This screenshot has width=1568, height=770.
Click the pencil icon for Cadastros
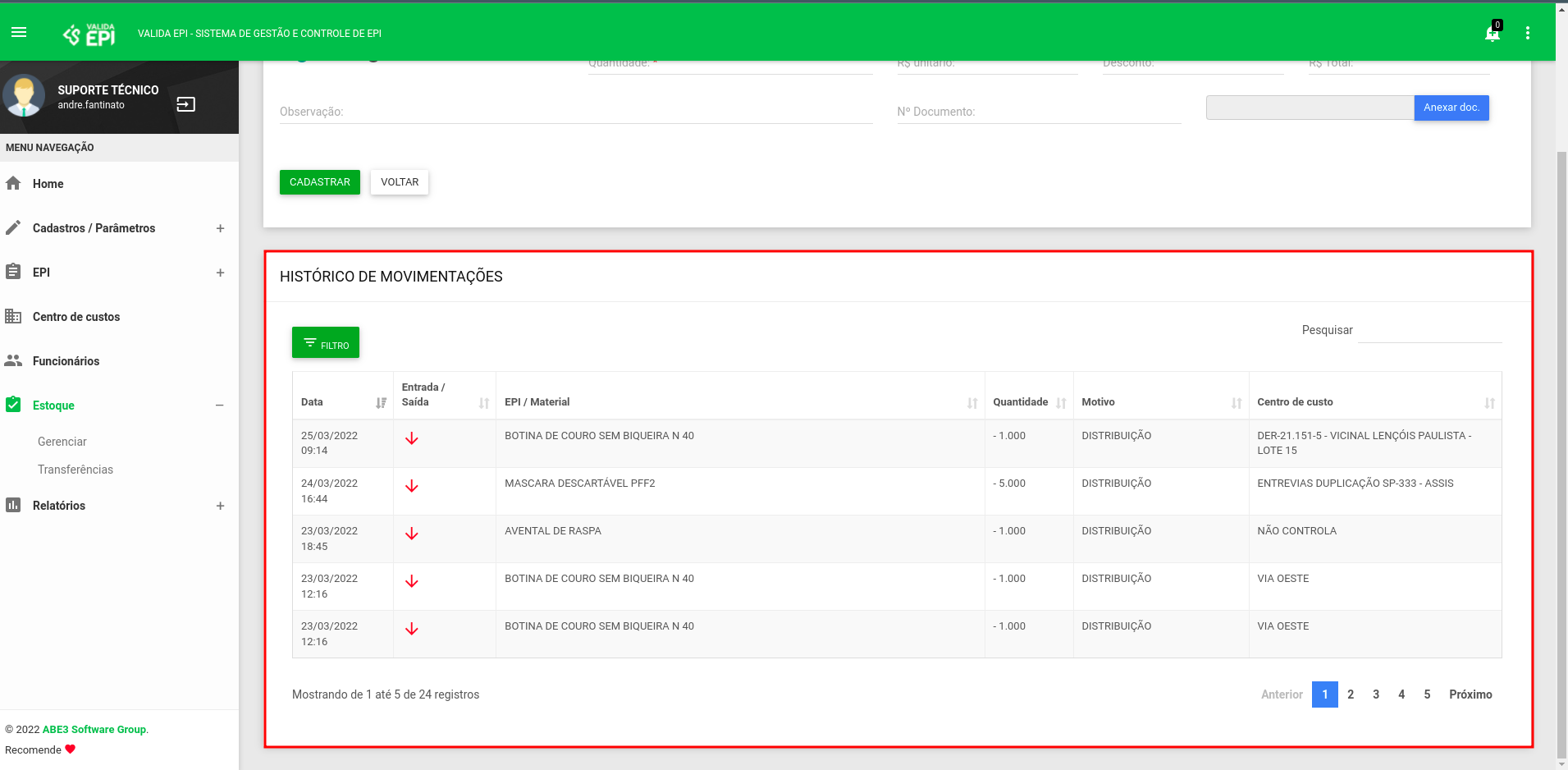(13, 227)
